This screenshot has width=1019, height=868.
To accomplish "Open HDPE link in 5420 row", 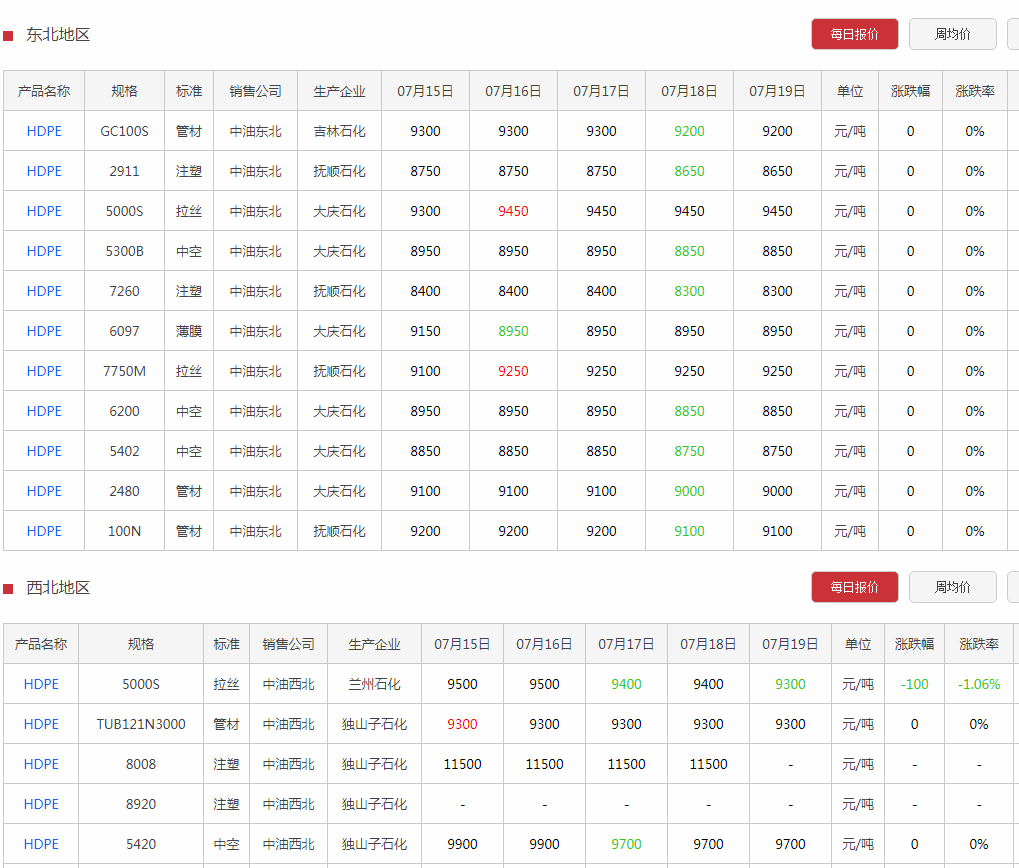I will click(x=41, y=844).
